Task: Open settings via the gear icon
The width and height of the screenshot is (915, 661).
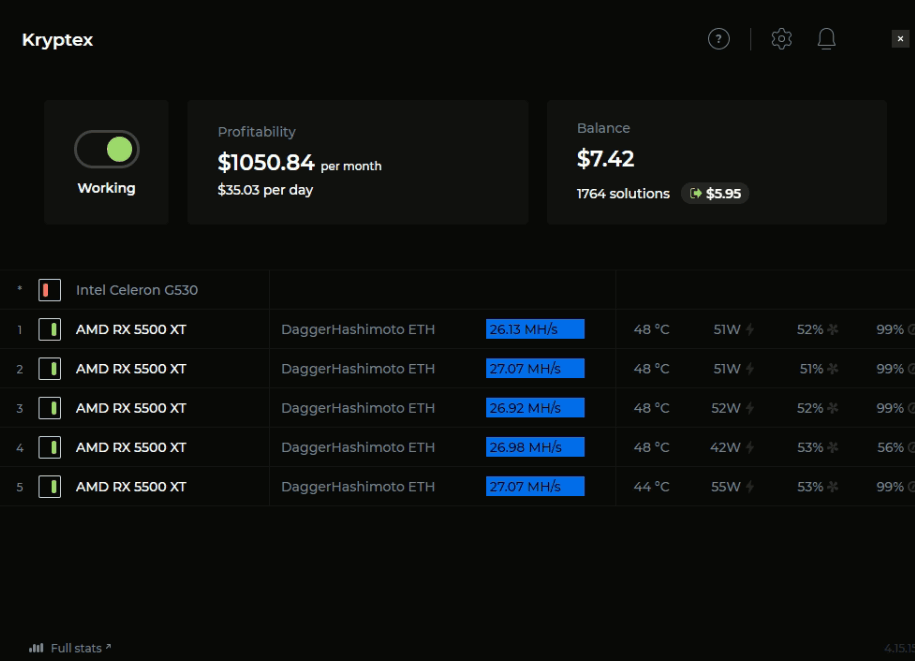Action: click(x=781, y=39)
